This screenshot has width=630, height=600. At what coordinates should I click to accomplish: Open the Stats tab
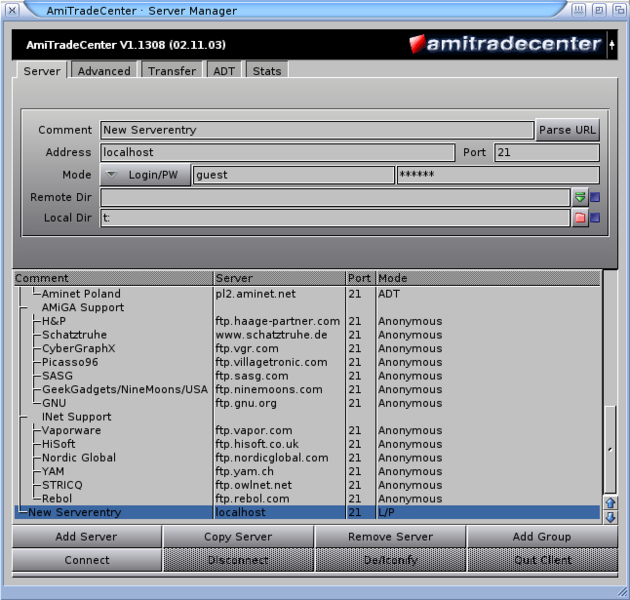pyautogui.click(x=267, y=71)
